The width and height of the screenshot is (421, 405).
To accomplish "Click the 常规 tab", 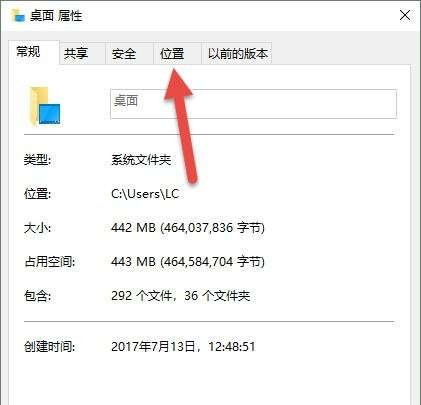I will pos(33,52).
